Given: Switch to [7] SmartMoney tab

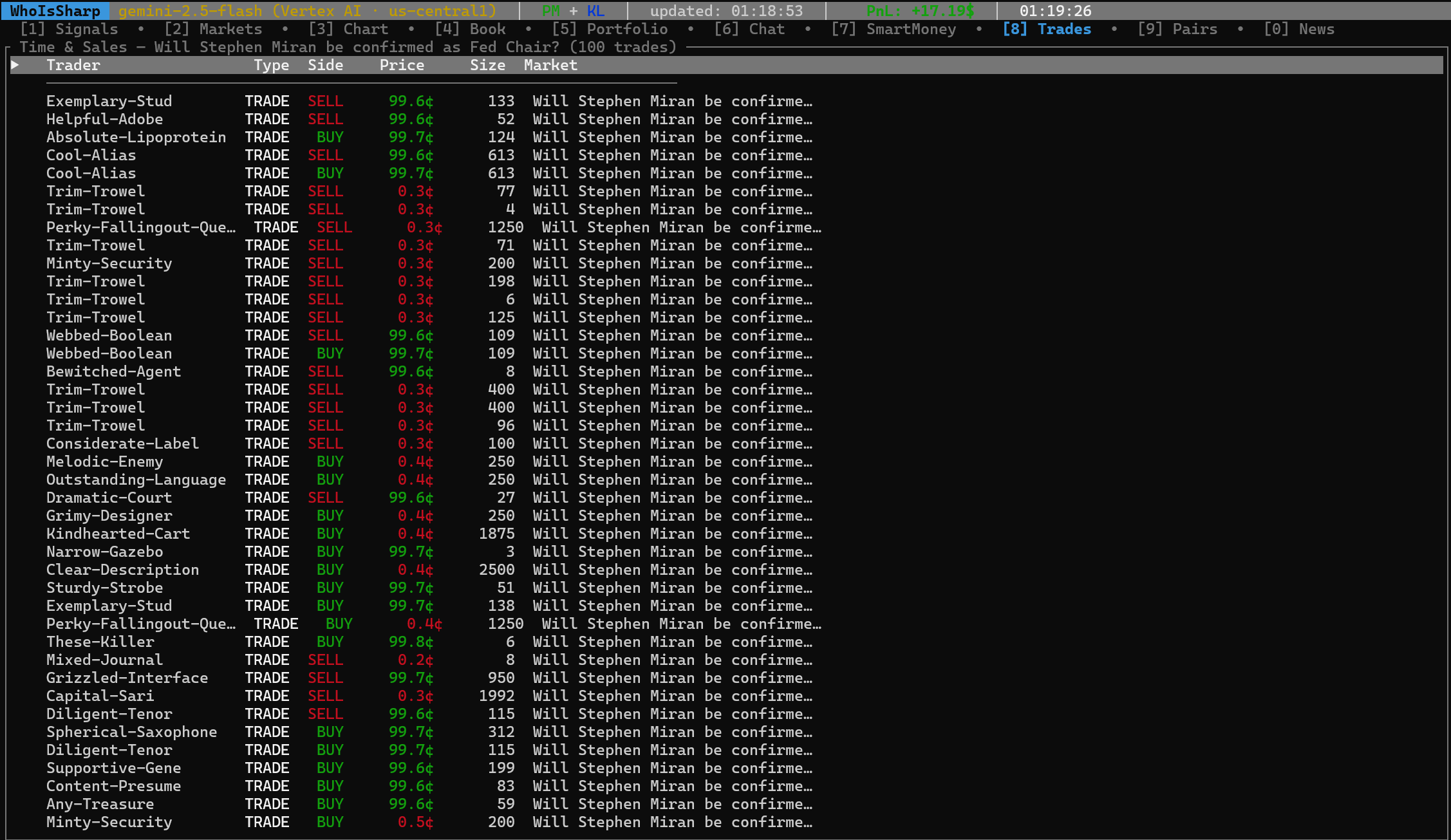Looking at the screenshot, I should pyautogui.click(x=894, y=29).
